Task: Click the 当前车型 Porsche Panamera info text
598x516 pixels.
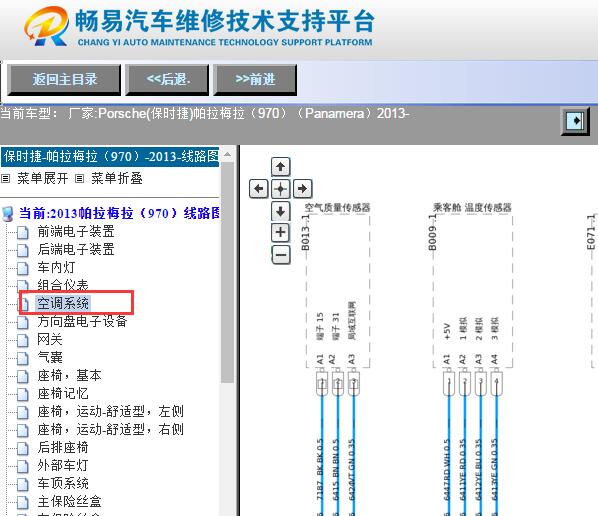Action: [205, 114]
